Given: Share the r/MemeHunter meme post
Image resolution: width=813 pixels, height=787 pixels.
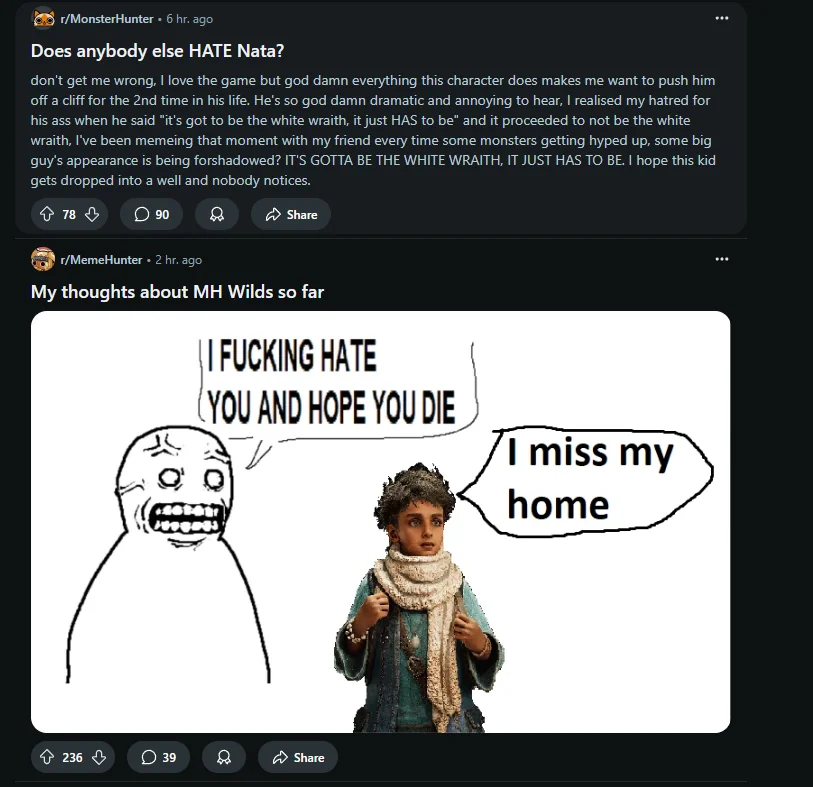Looking at the screenshot, I should pyautogui.click(x=298, y=757).
